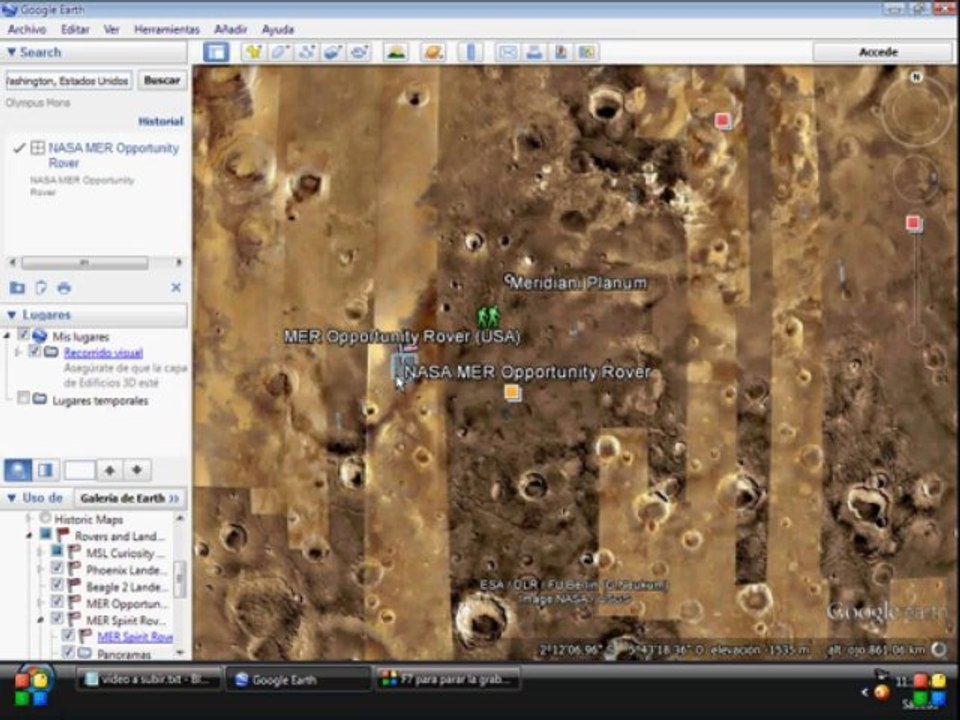The width and height of the screenshot is (960, 720).
Task: Open the Editar menu
Action: click(75, 29)
